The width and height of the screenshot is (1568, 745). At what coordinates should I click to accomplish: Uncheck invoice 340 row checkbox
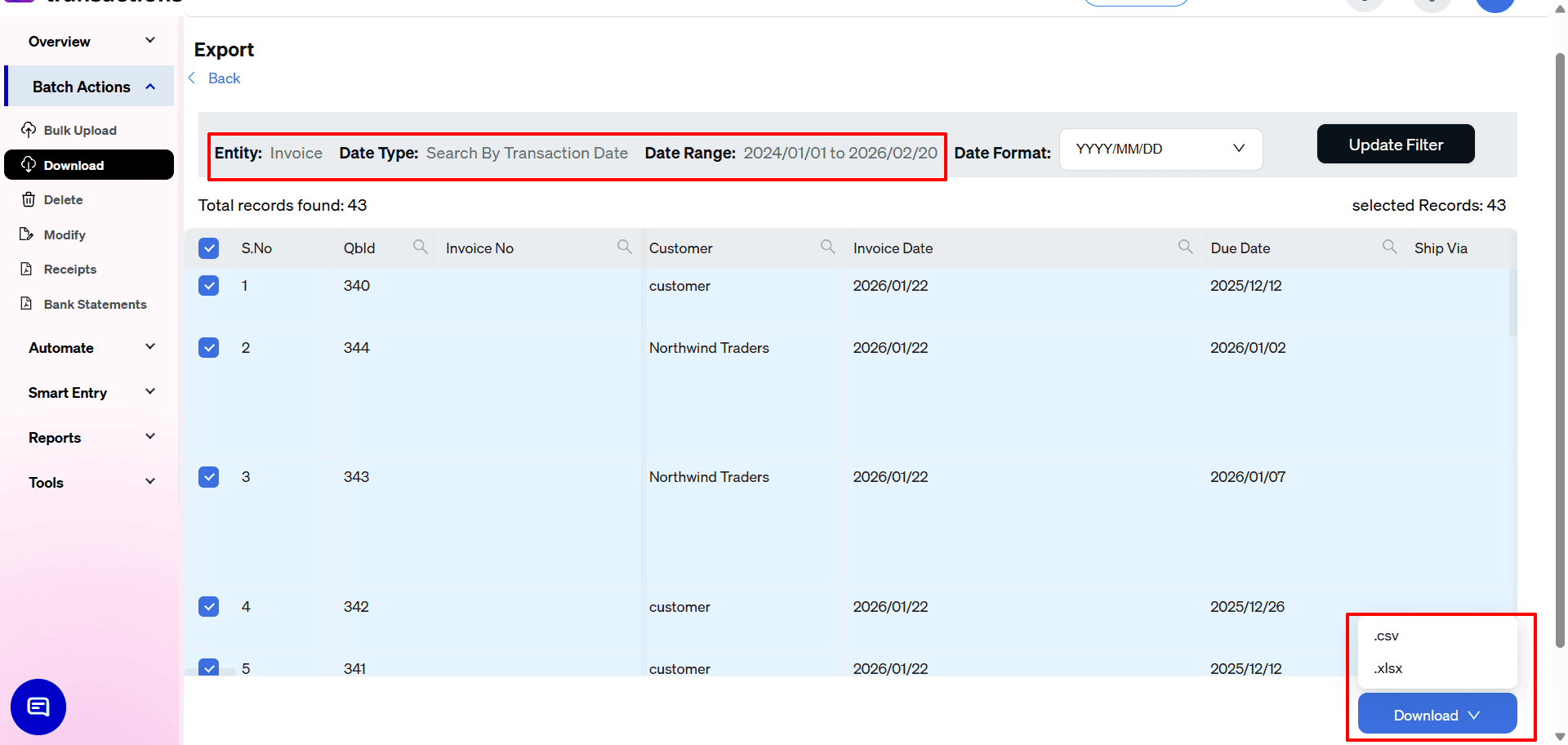209,285
